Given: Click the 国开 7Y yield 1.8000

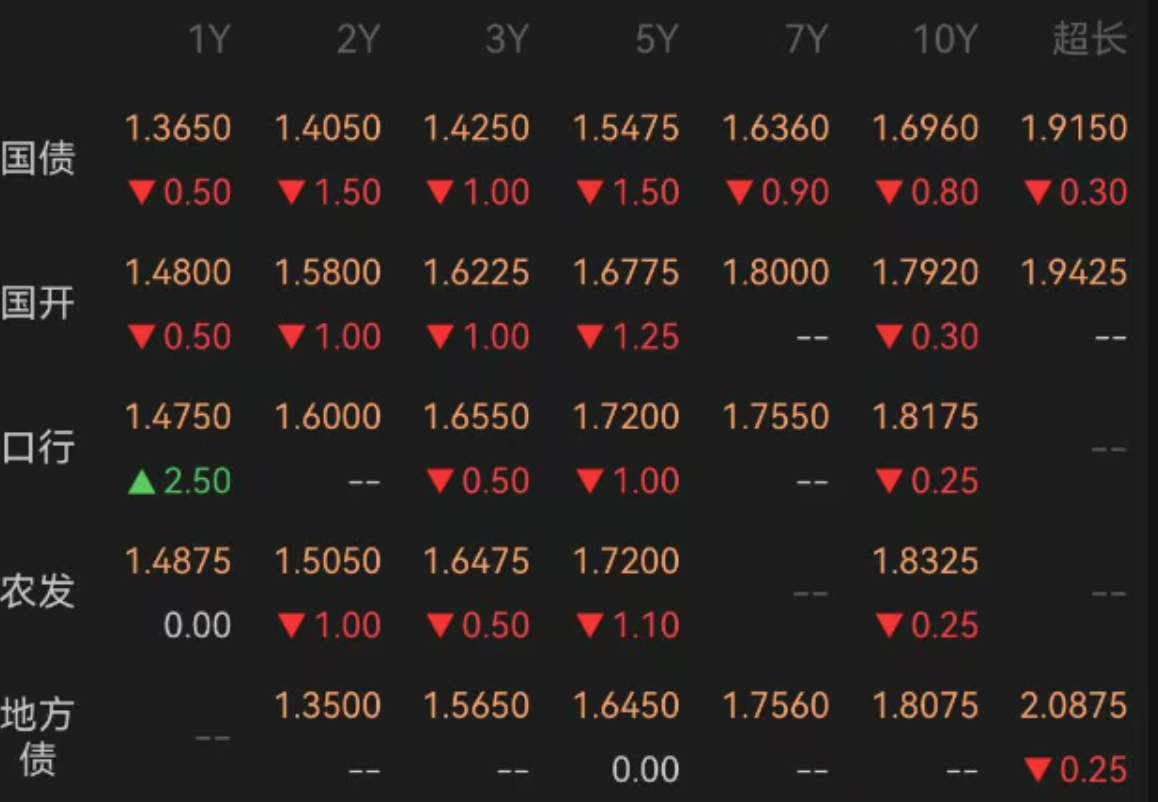Looking at the screenshot, I should tap(776, 273).
